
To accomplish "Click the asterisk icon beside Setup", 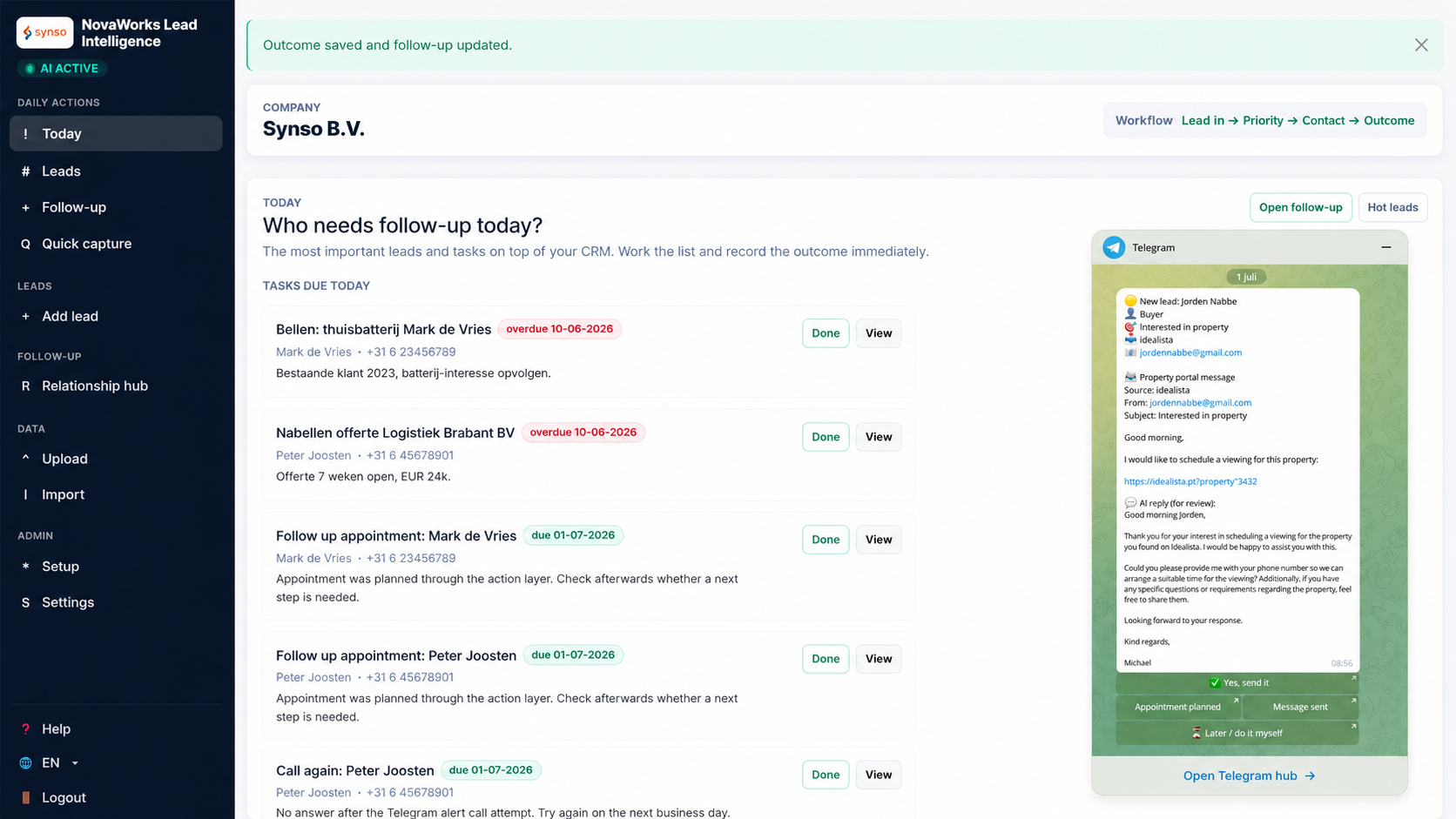I will coord(25,566).
